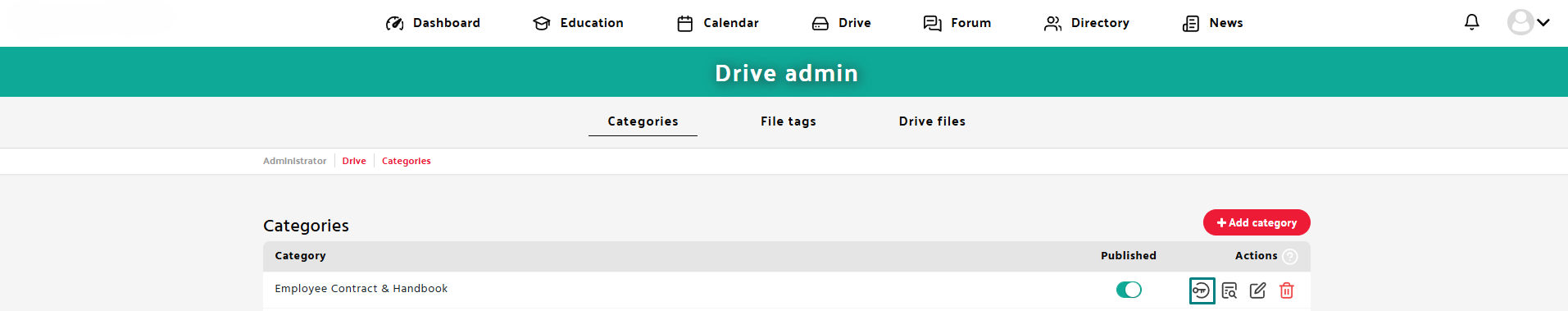The height and width of the screenshot is (311, 1568).
Task: Edit the Employee Contract & Handbook category
Action: pyautogui.click(x=1258, y=290)
